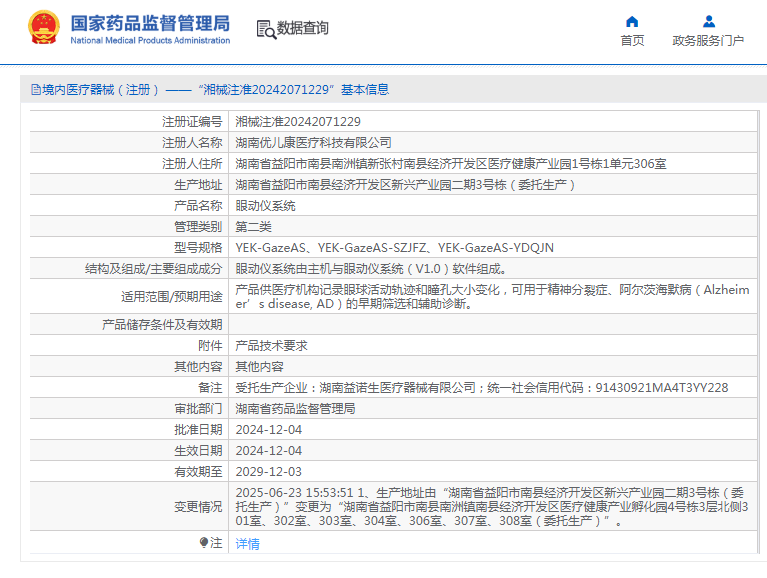Click 国家药品监督管理局 site title
The image size is (767, 578).
150,23
